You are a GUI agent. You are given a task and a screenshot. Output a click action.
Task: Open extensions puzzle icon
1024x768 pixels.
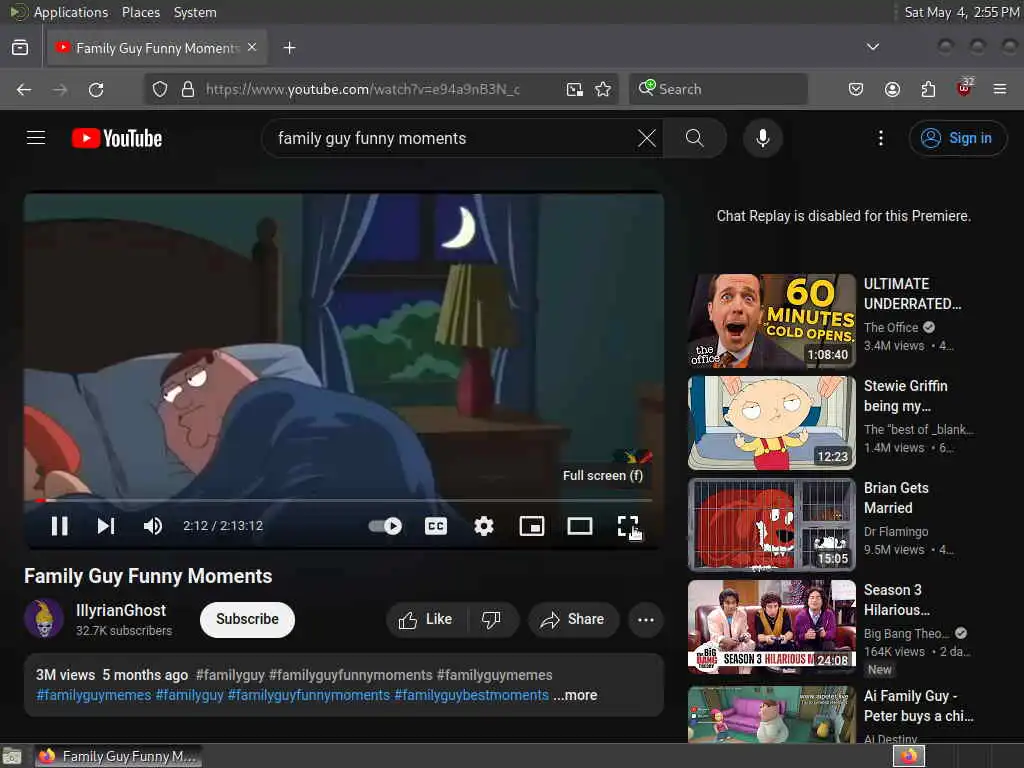(x=928, y=89)
